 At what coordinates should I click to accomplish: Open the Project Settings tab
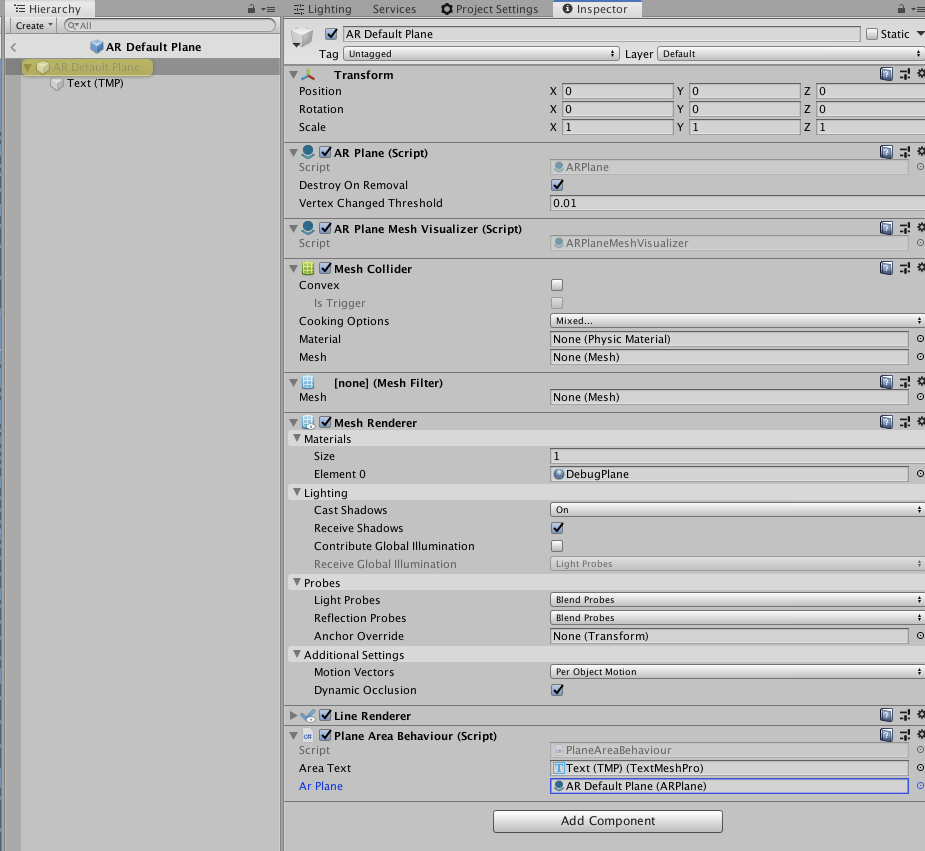point(490,9)
